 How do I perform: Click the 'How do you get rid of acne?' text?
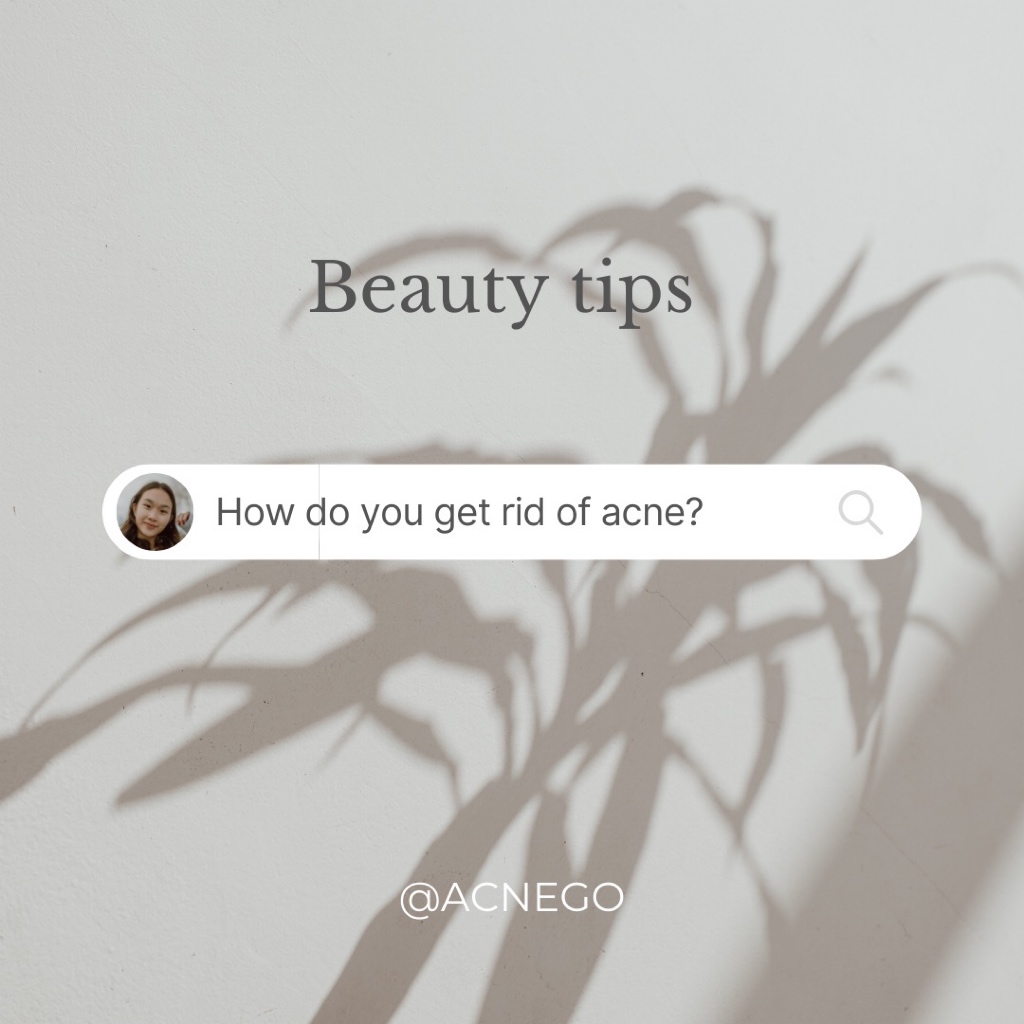(x=460, y=512)
